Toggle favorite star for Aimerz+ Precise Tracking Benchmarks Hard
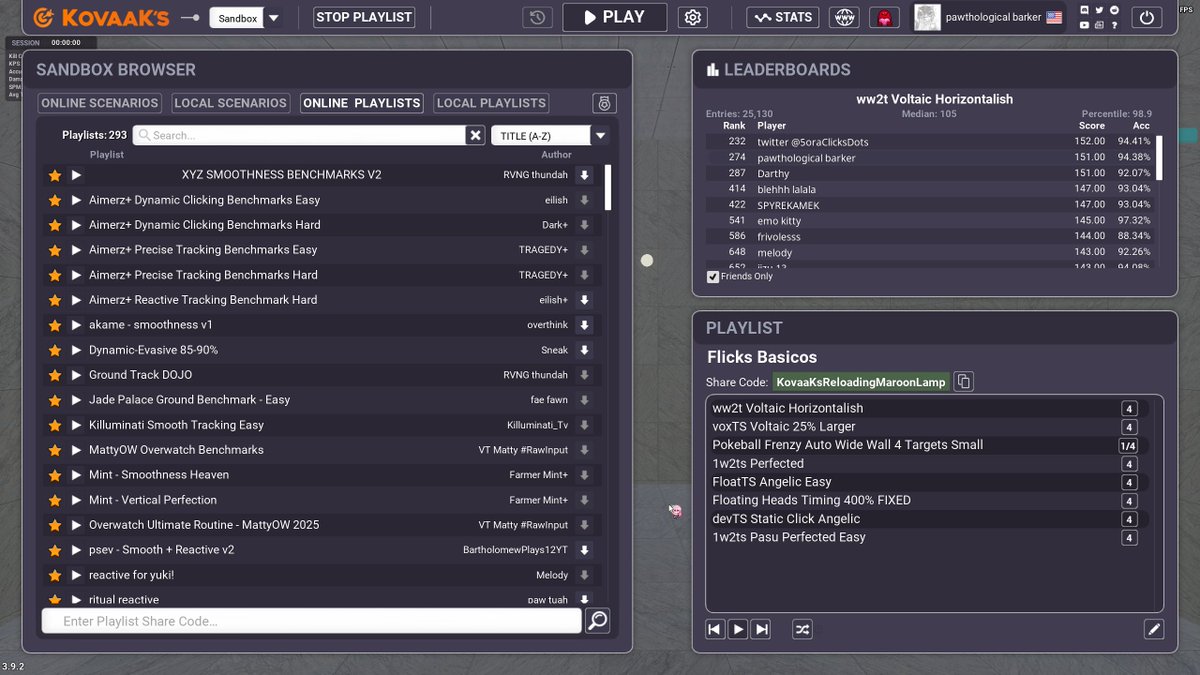This screenshot has height=675, width=1200. [x=54, y=275]
